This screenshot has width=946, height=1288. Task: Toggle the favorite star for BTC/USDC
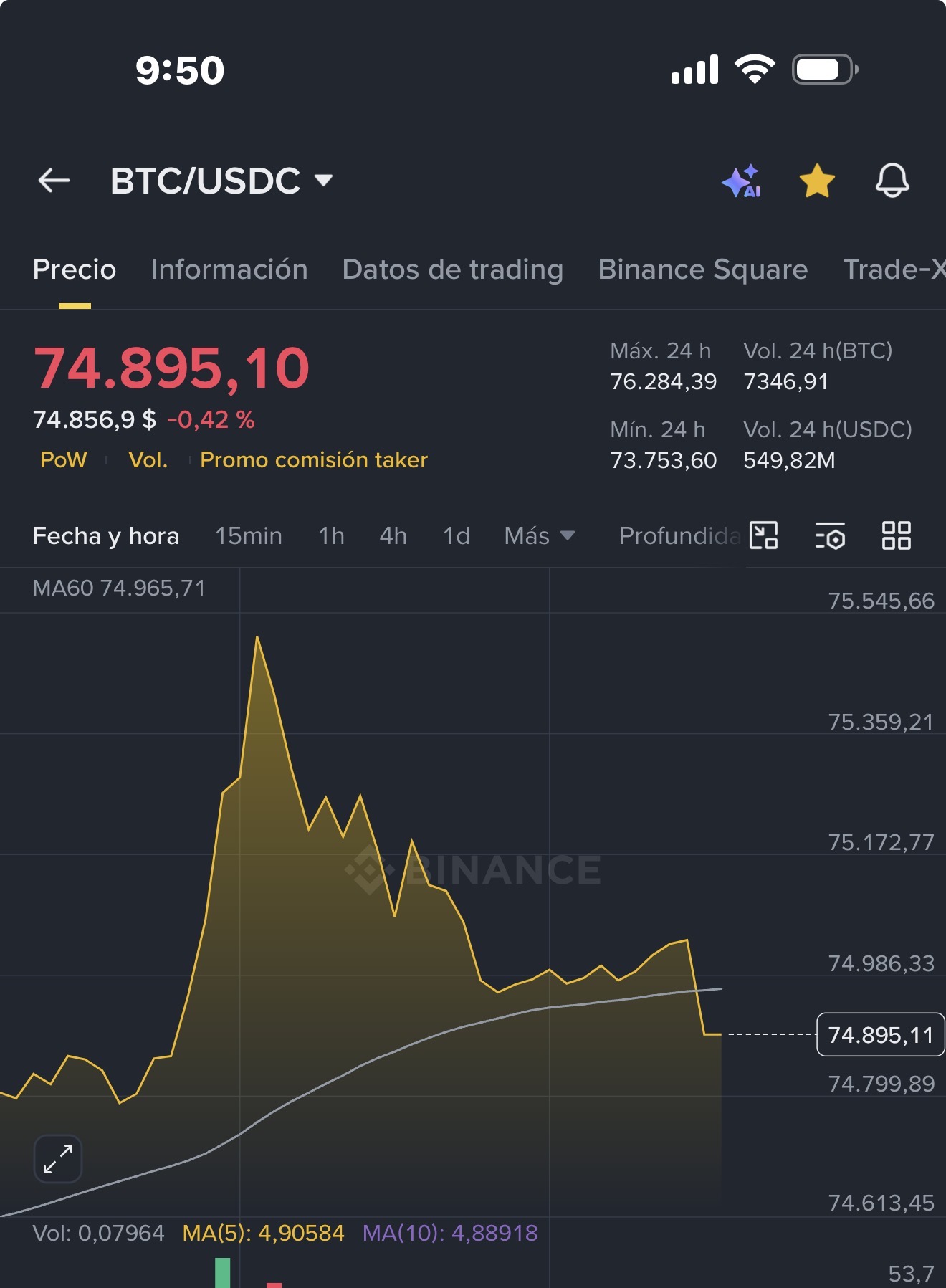(x=817, y=181)
